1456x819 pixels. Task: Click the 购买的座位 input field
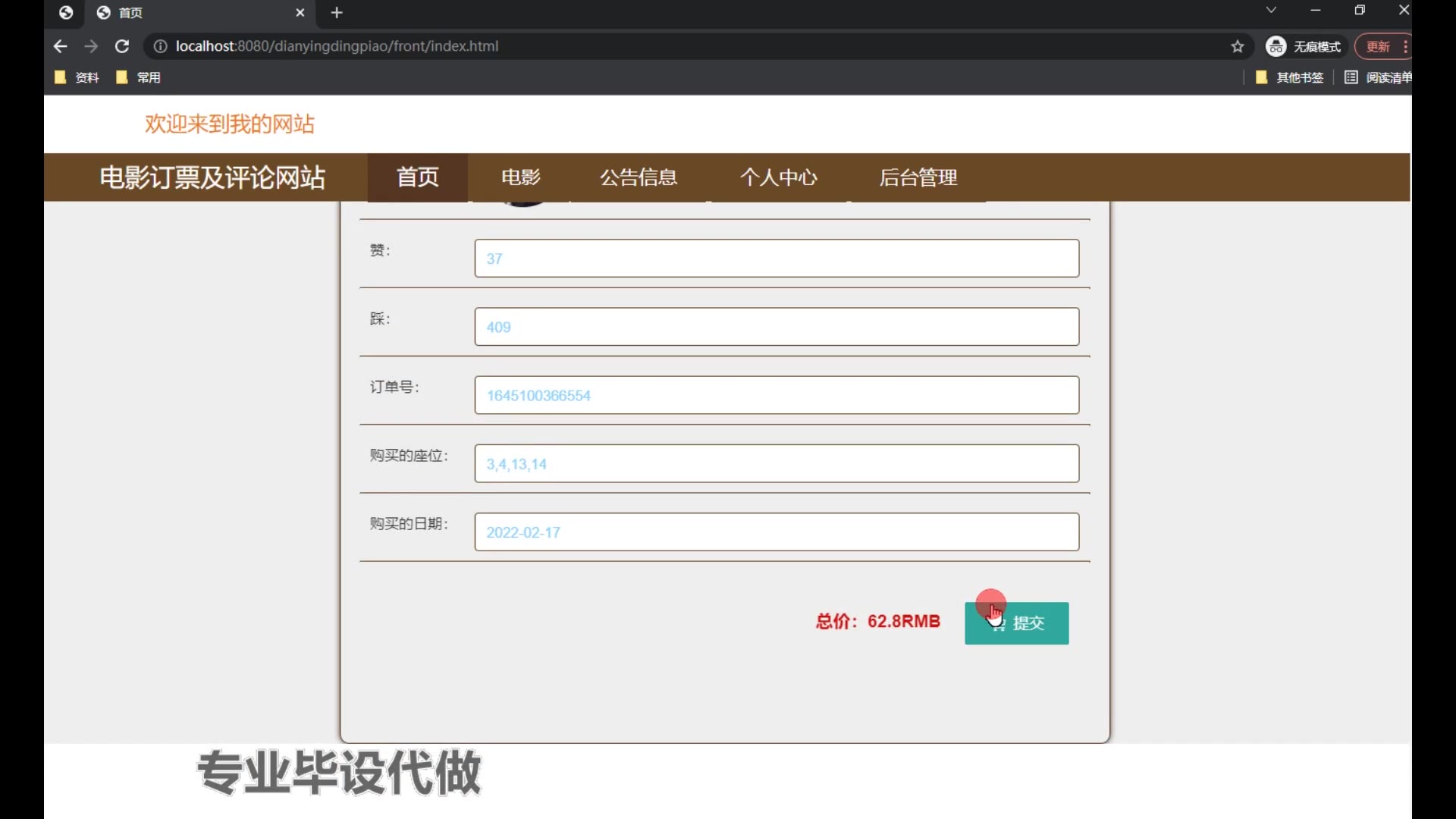click(x=776, y=463)
